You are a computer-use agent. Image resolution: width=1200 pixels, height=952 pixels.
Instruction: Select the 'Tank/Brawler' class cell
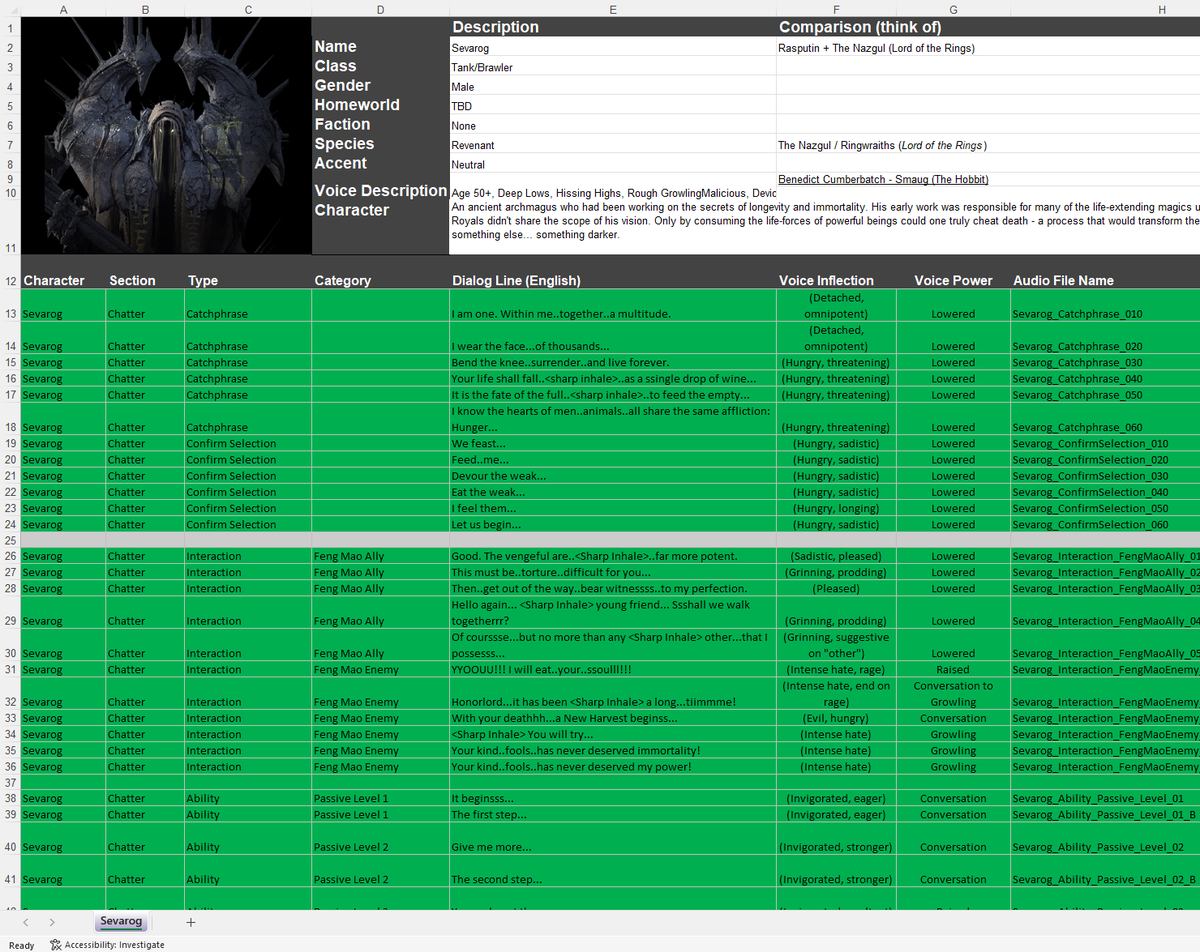pos(612,67)
